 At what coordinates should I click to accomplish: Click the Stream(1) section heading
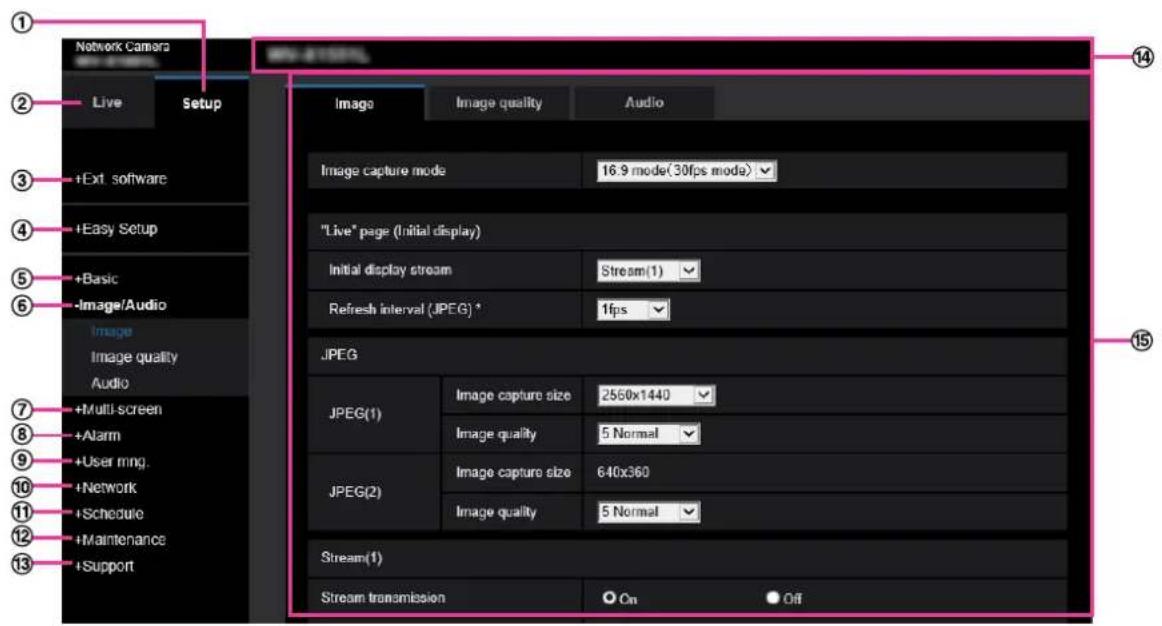click(351, 557)
